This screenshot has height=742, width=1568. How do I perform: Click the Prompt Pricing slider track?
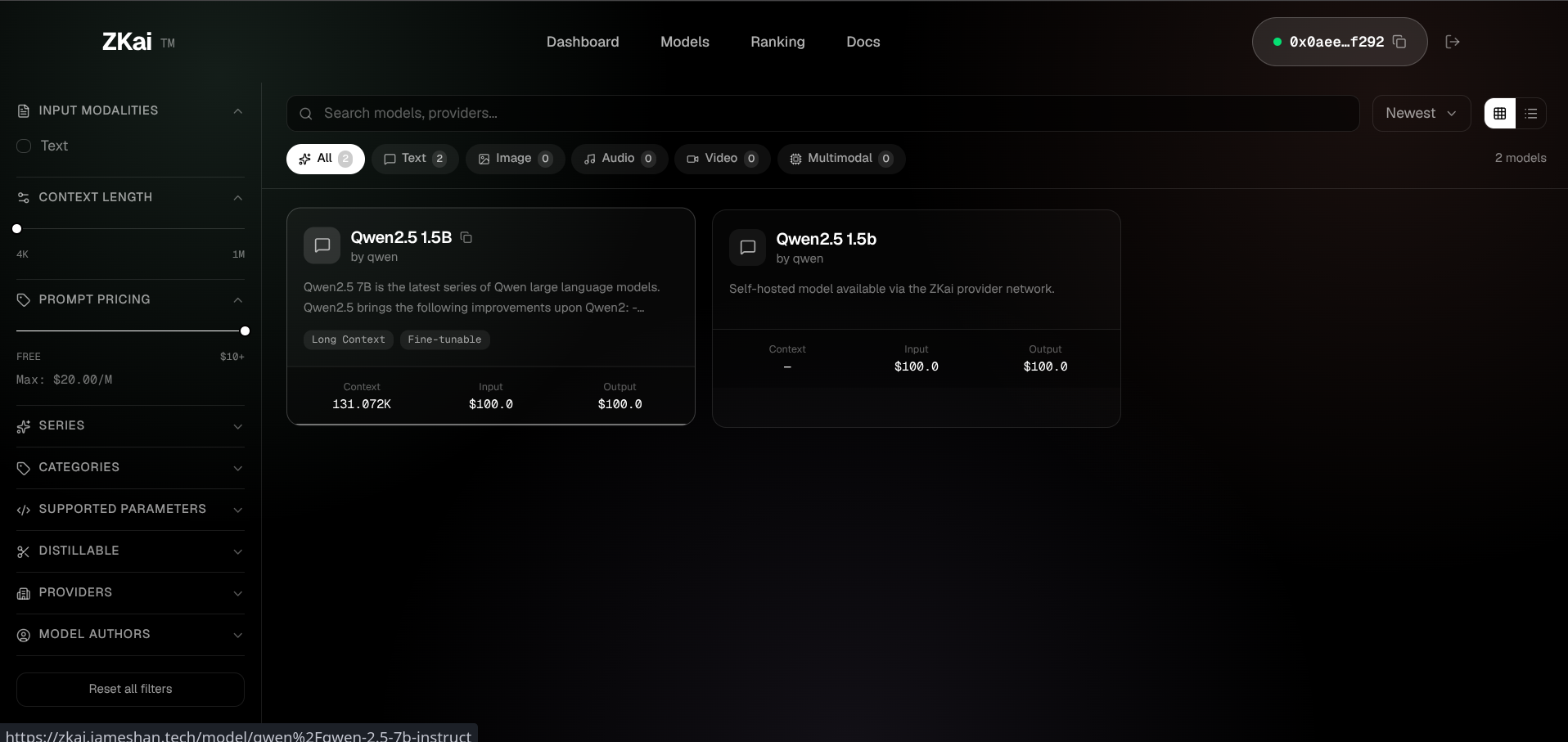click(130, 331)
